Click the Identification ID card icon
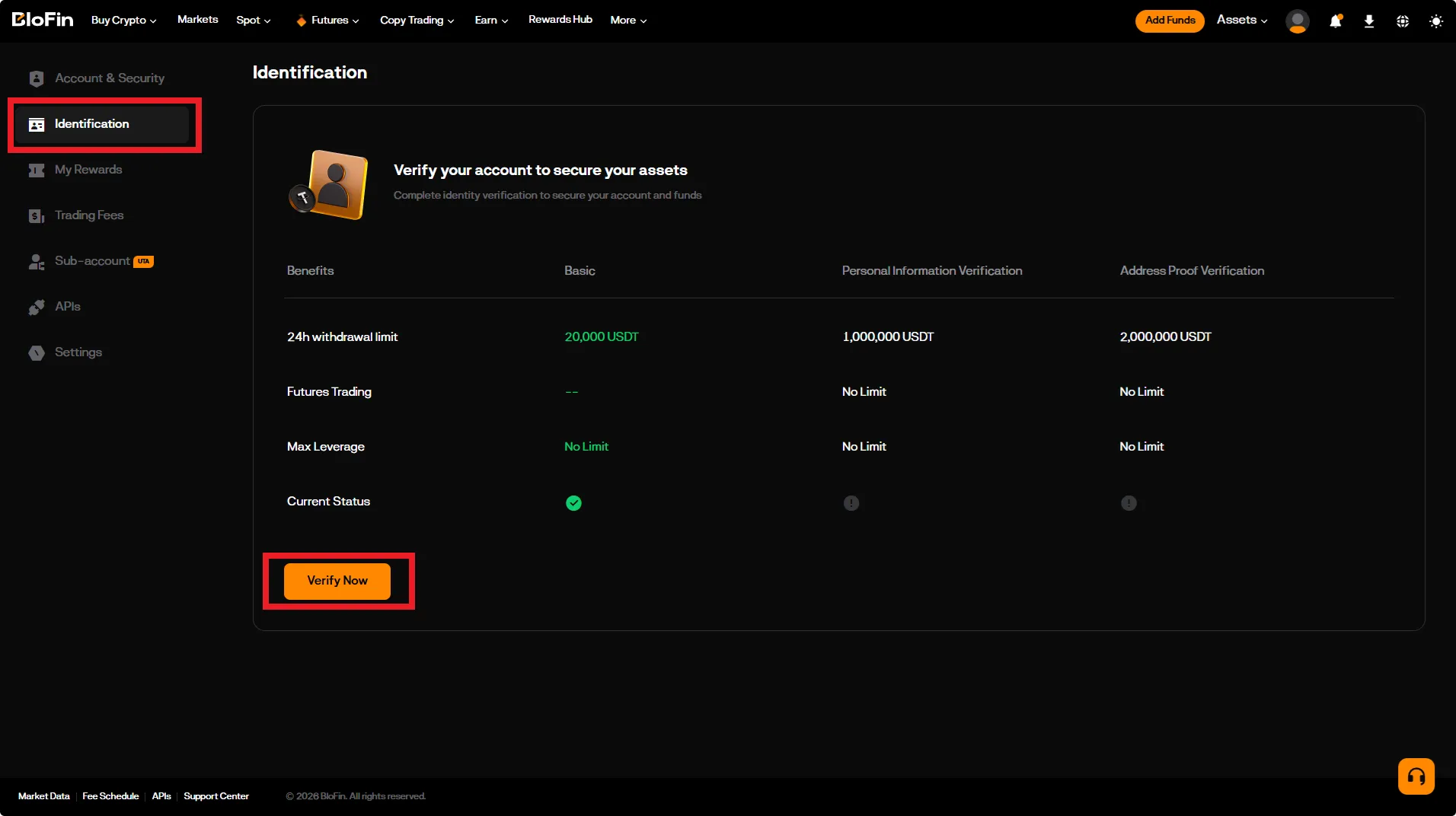This screenshot has height=816, width=1456. [x=37, y=124]
